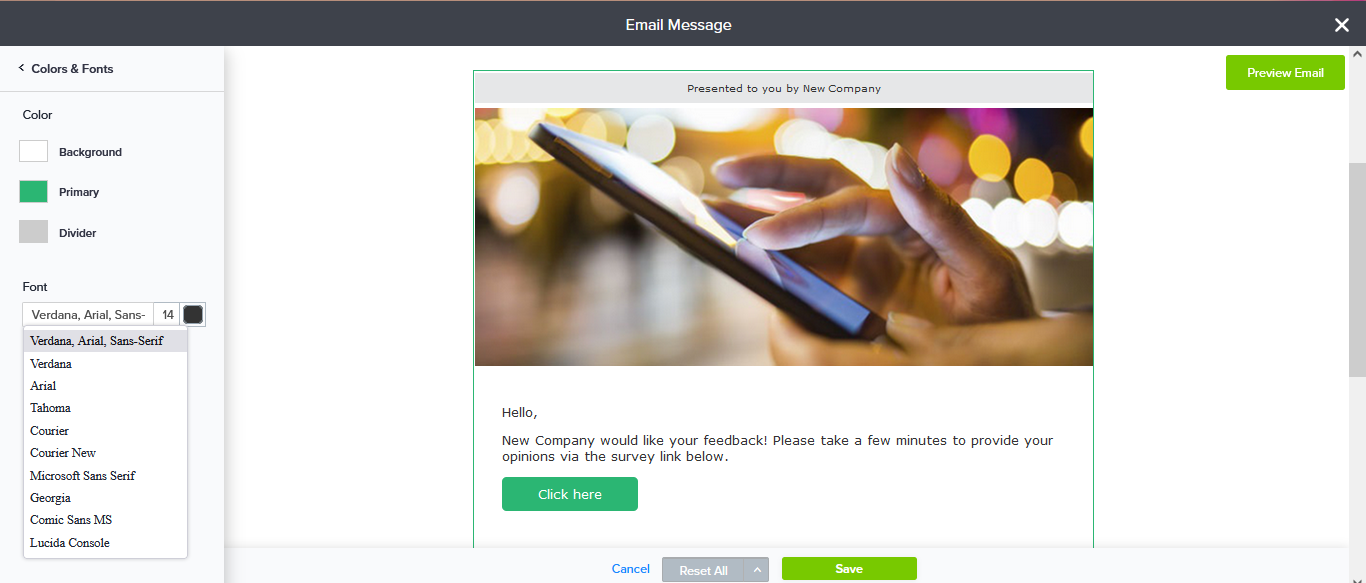Click the font size 14 field
Screen dimensions: 1366x583
coord(167,315)
